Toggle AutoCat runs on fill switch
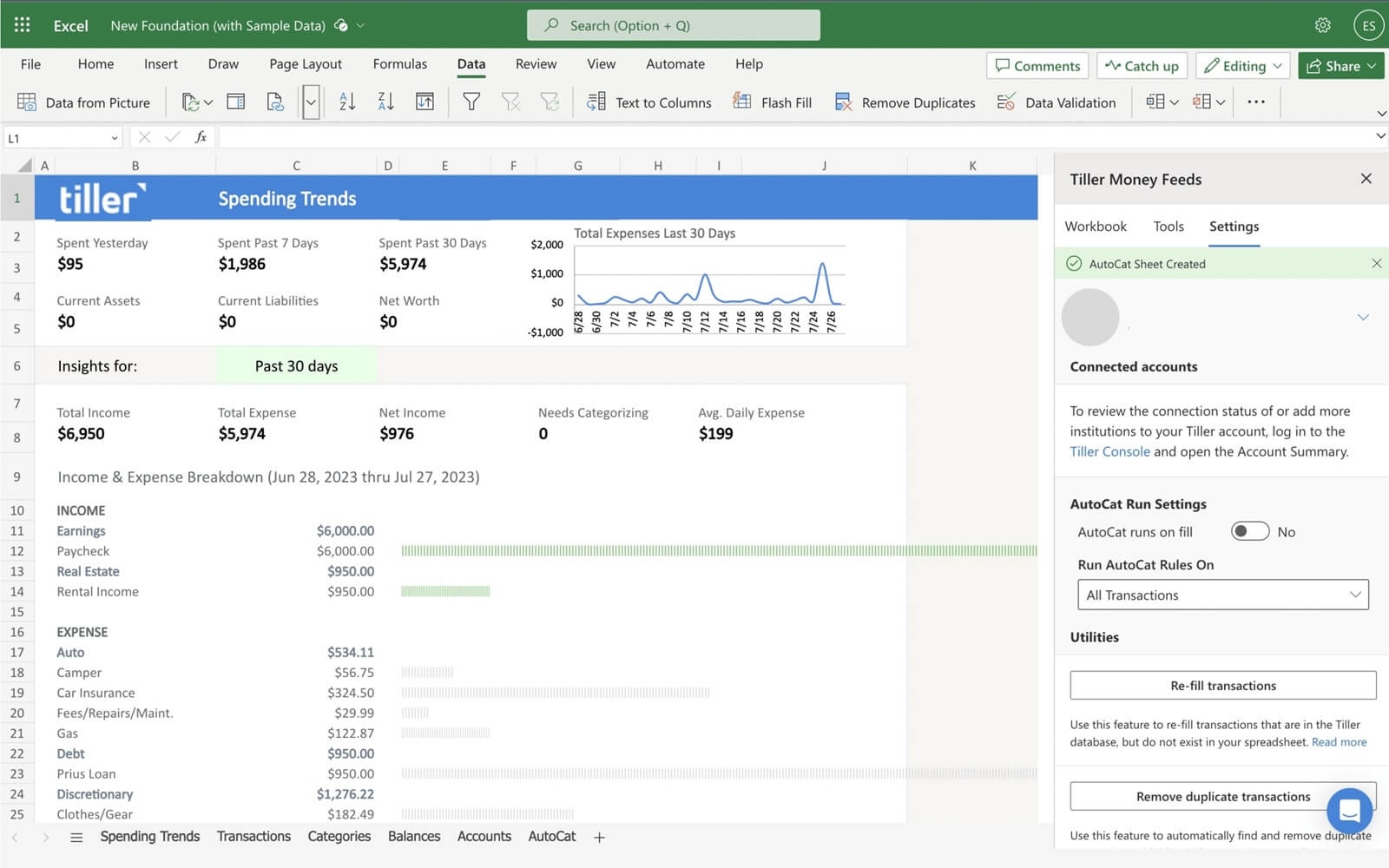Screen dimensions: 1389x868 (1250, 531)
